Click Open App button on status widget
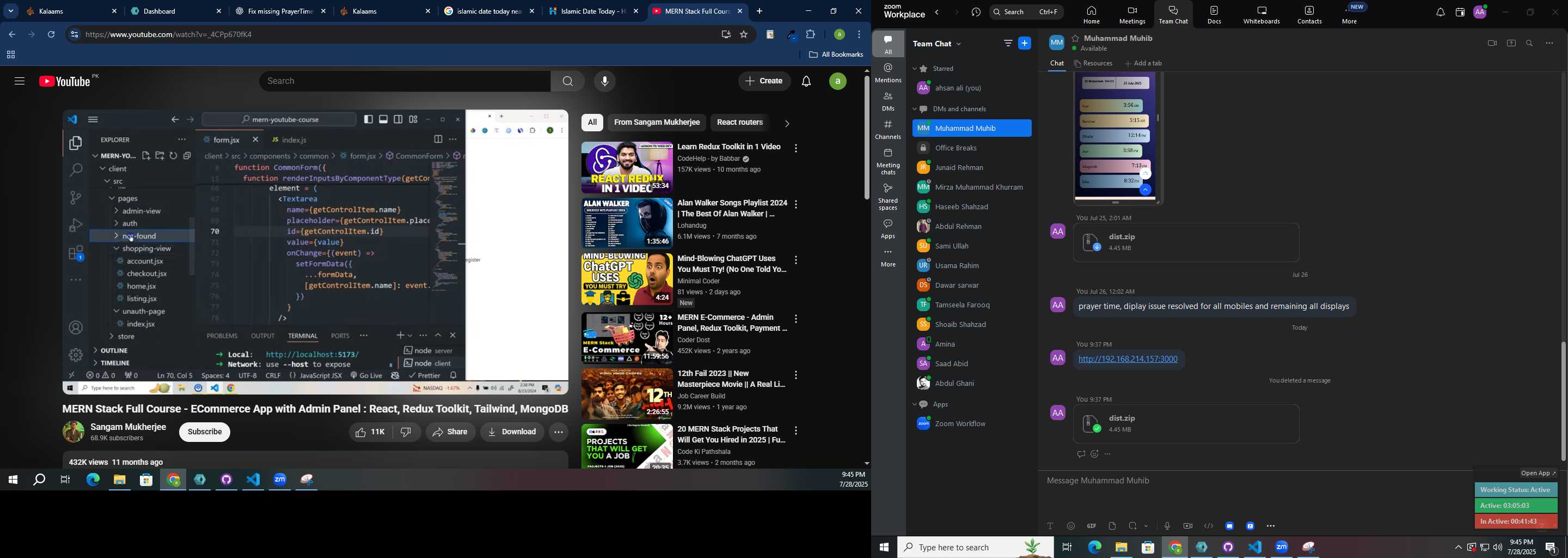 [x=1538, y=474]
